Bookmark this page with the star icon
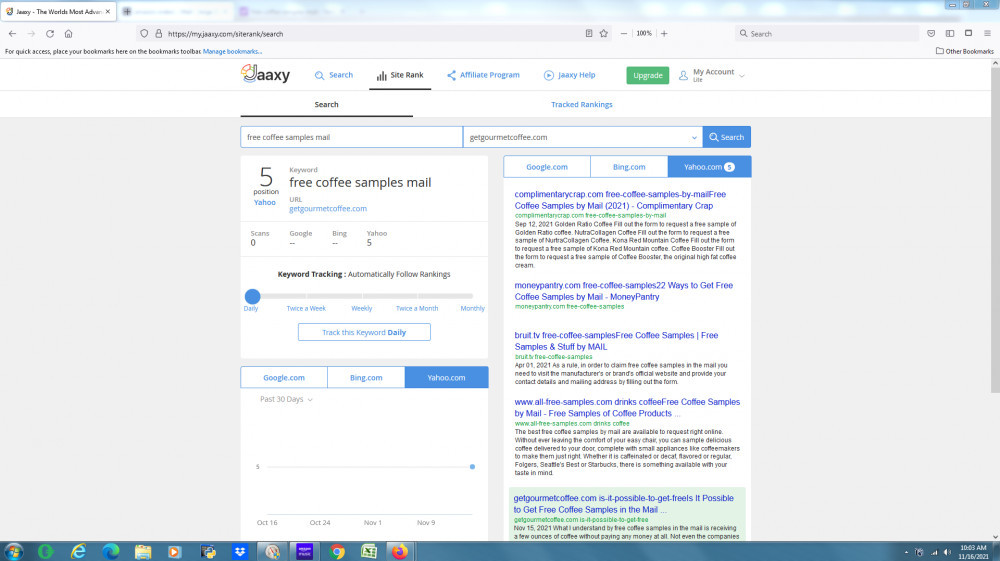This screenshot has width=1000, height=561. tap(603, 33)
